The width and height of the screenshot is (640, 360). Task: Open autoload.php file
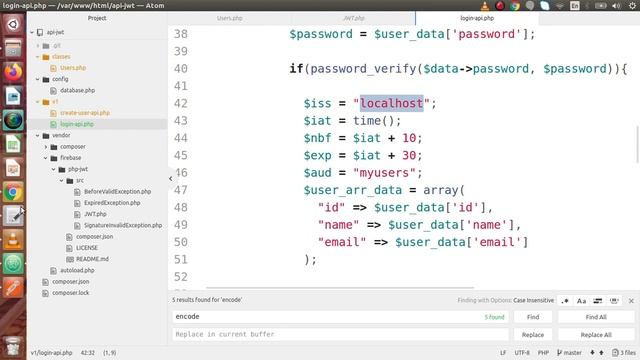[x=77, y=270]
